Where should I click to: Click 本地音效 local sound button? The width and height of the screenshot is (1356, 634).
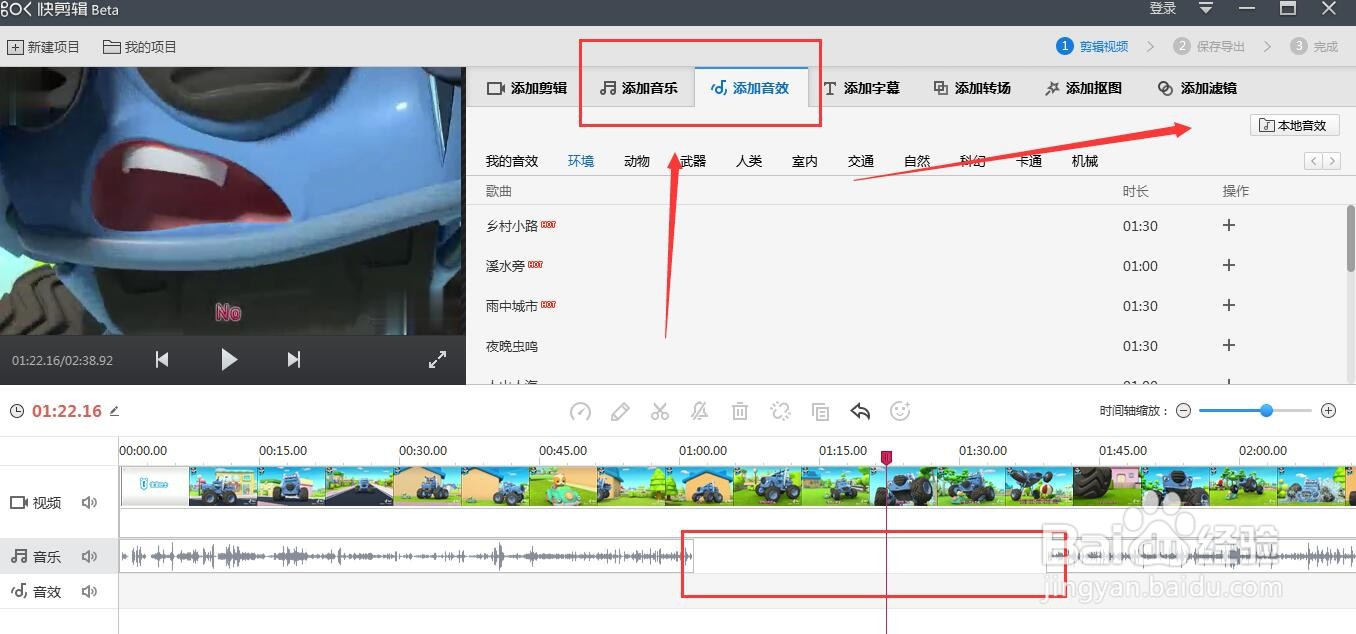coord(1294,125)
